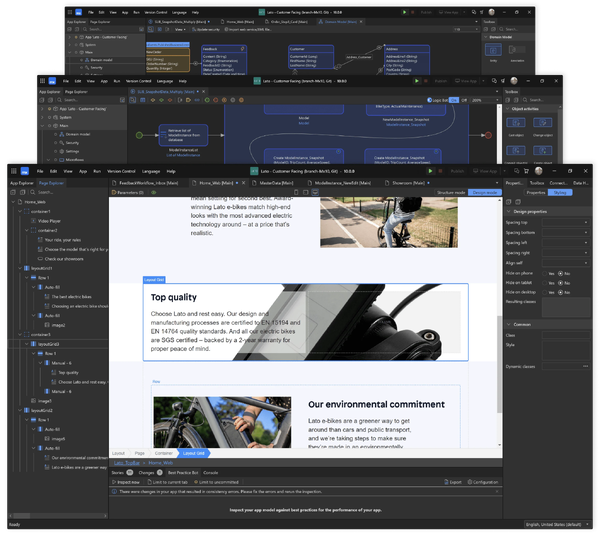Open the Version Control menu
Image resolution: width=600 pixels, height=537 pixels.
point(121,171)
